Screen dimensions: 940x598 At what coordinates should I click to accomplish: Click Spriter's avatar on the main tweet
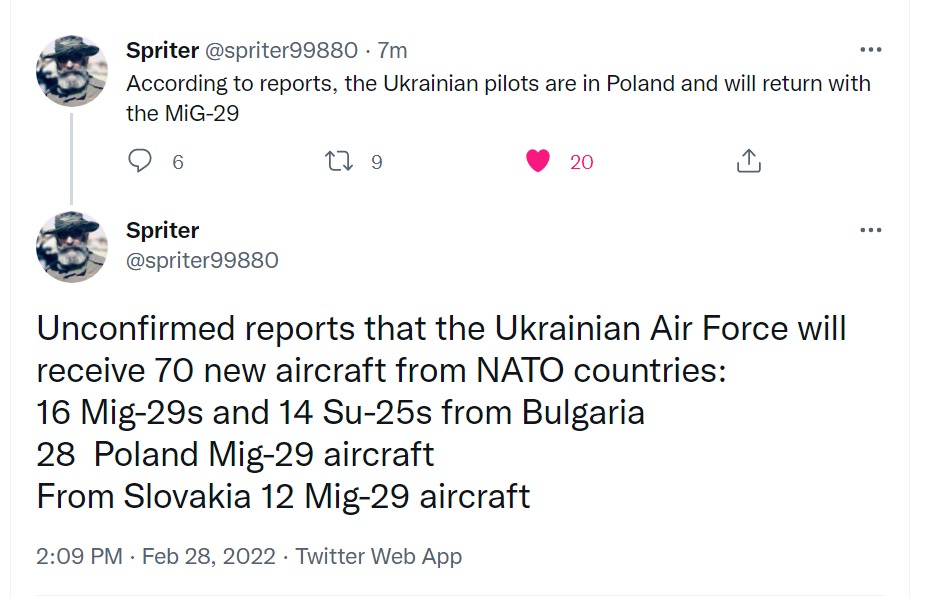coord(71,247)
